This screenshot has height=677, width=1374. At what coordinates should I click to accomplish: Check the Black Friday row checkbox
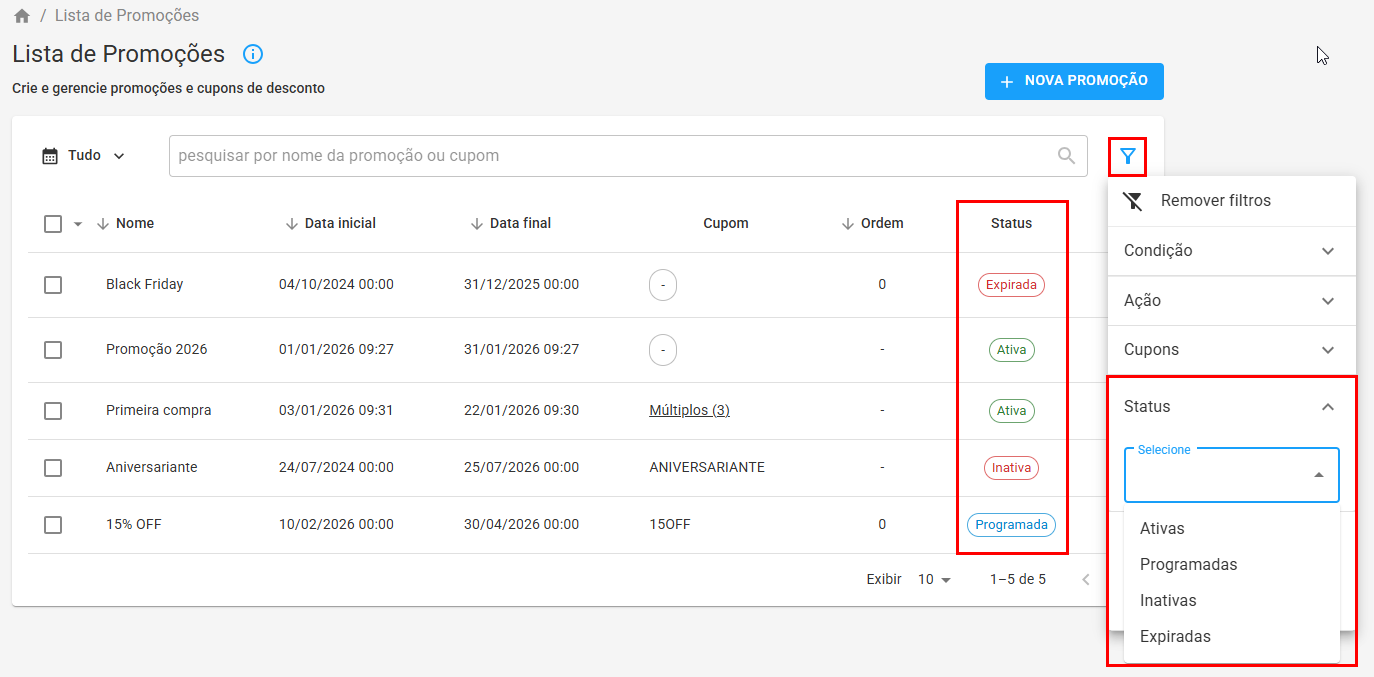click(x=53, y=285)
